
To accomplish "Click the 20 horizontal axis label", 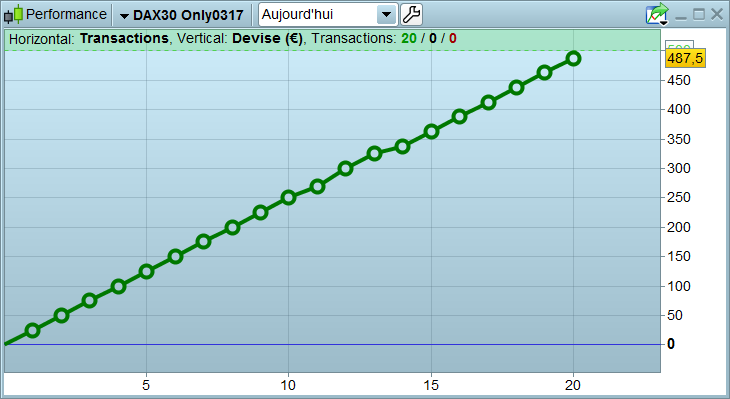I will tap(573, 385).
